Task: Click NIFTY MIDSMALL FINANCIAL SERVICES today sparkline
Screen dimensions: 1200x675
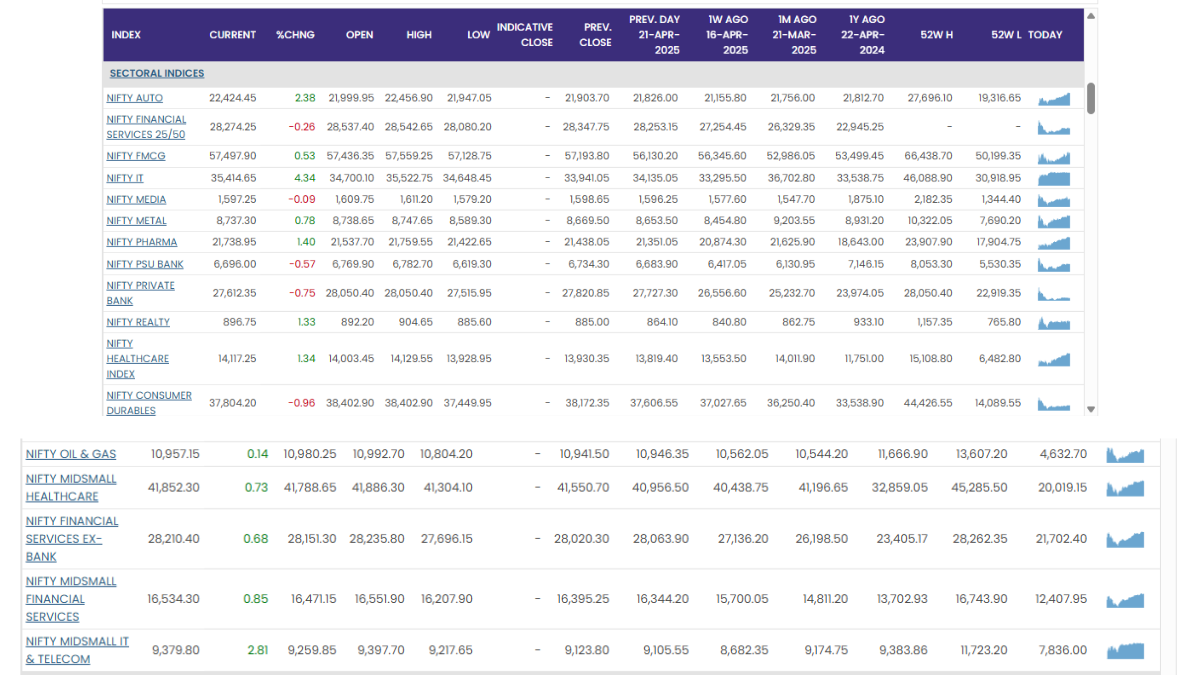Action: 1124,599
